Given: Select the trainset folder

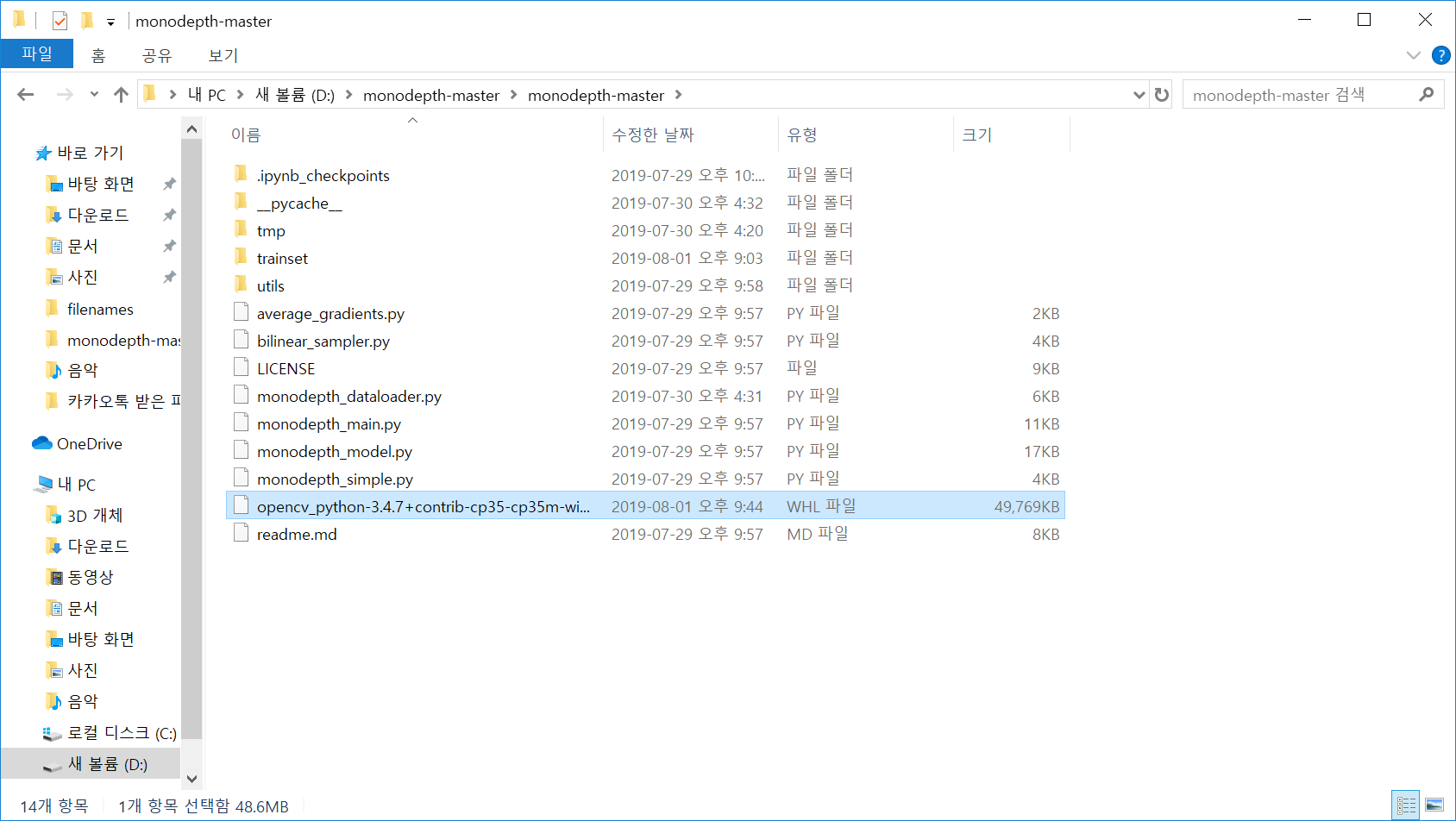Looking at the screenshot, I should 282,259.
